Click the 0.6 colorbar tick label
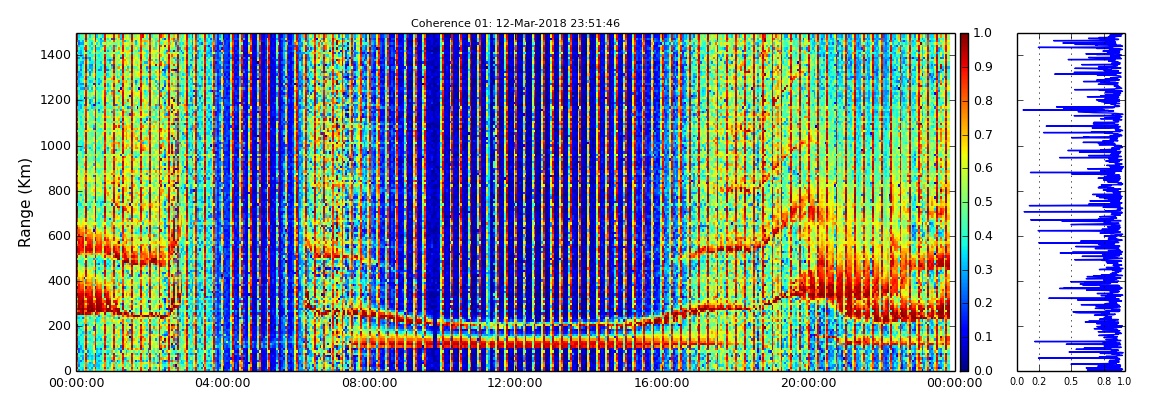The image size is (1150, 407). [981, 169]
